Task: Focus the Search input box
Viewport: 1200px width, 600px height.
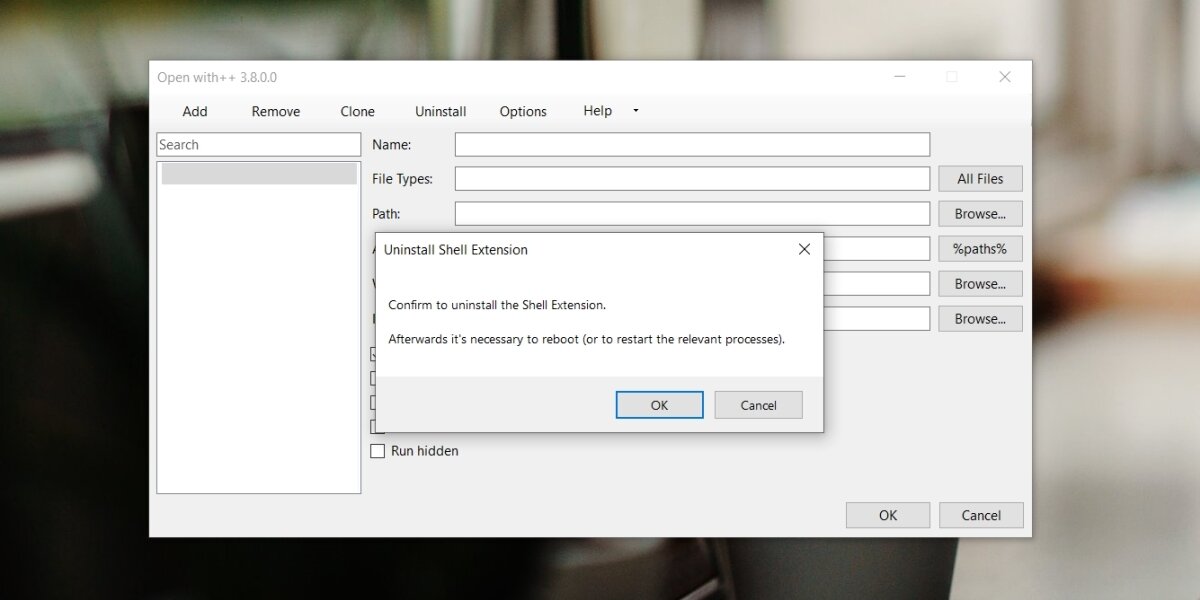Action: (x=258, y=145)
